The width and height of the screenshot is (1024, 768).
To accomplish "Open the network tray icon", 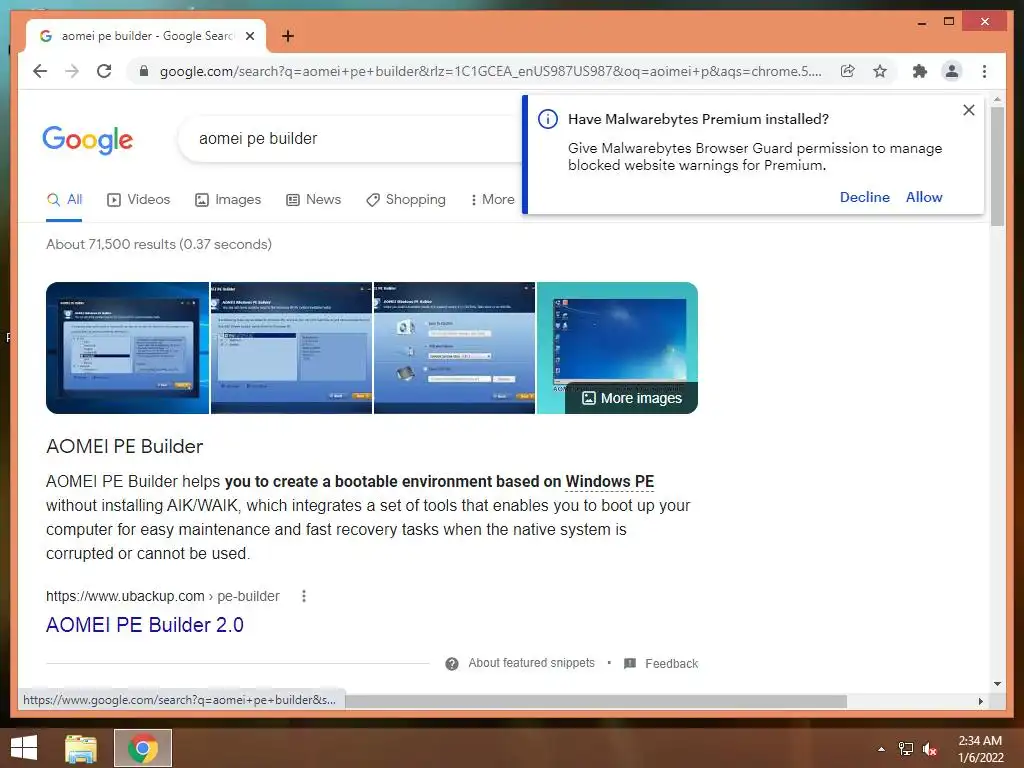I will (906, 749).
